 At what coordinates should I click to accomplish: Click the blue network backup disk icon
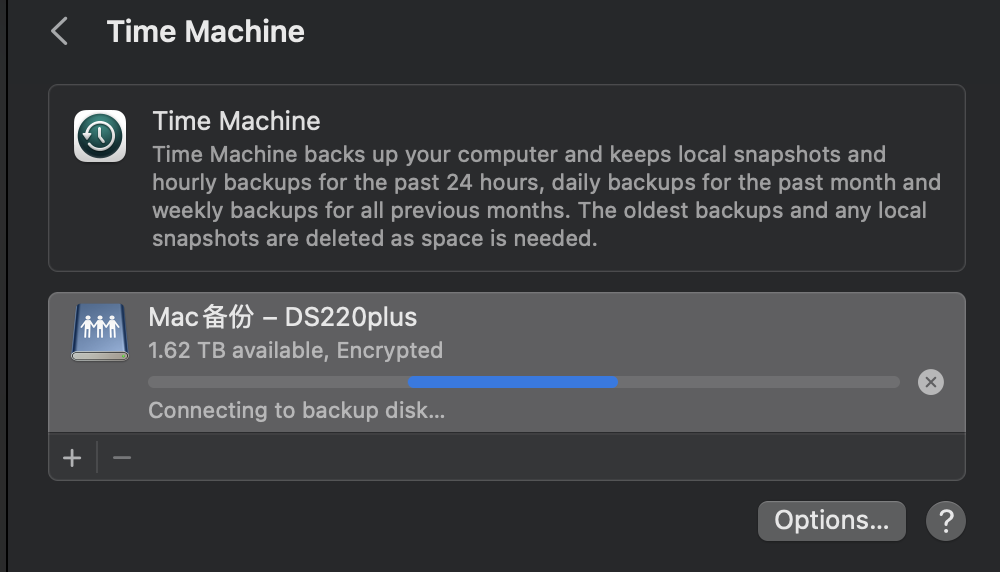tap(99, 332)
